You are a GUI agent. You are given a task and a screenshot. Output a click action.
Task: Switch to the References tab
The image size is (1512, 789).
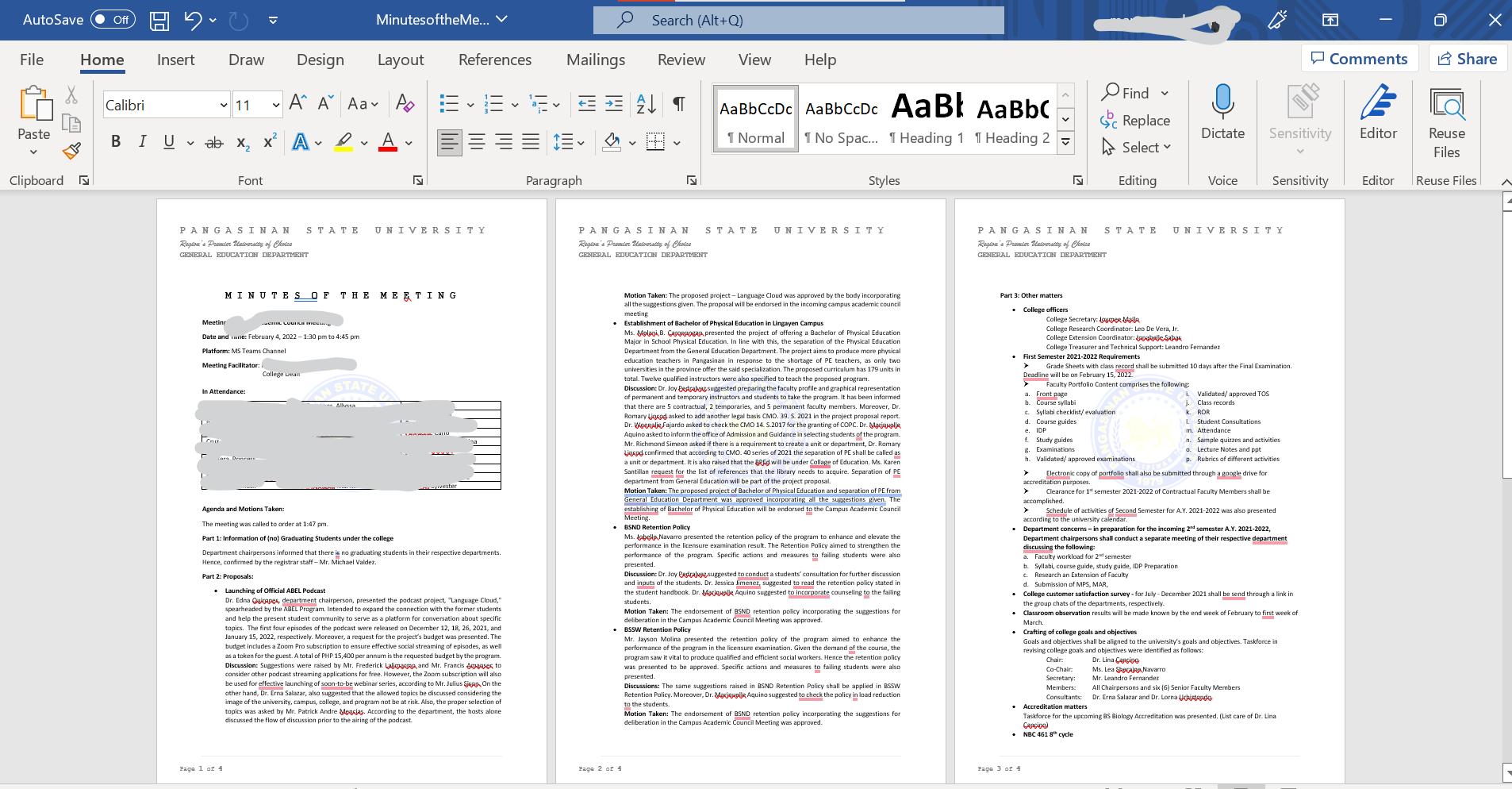(x=495, y=60)
